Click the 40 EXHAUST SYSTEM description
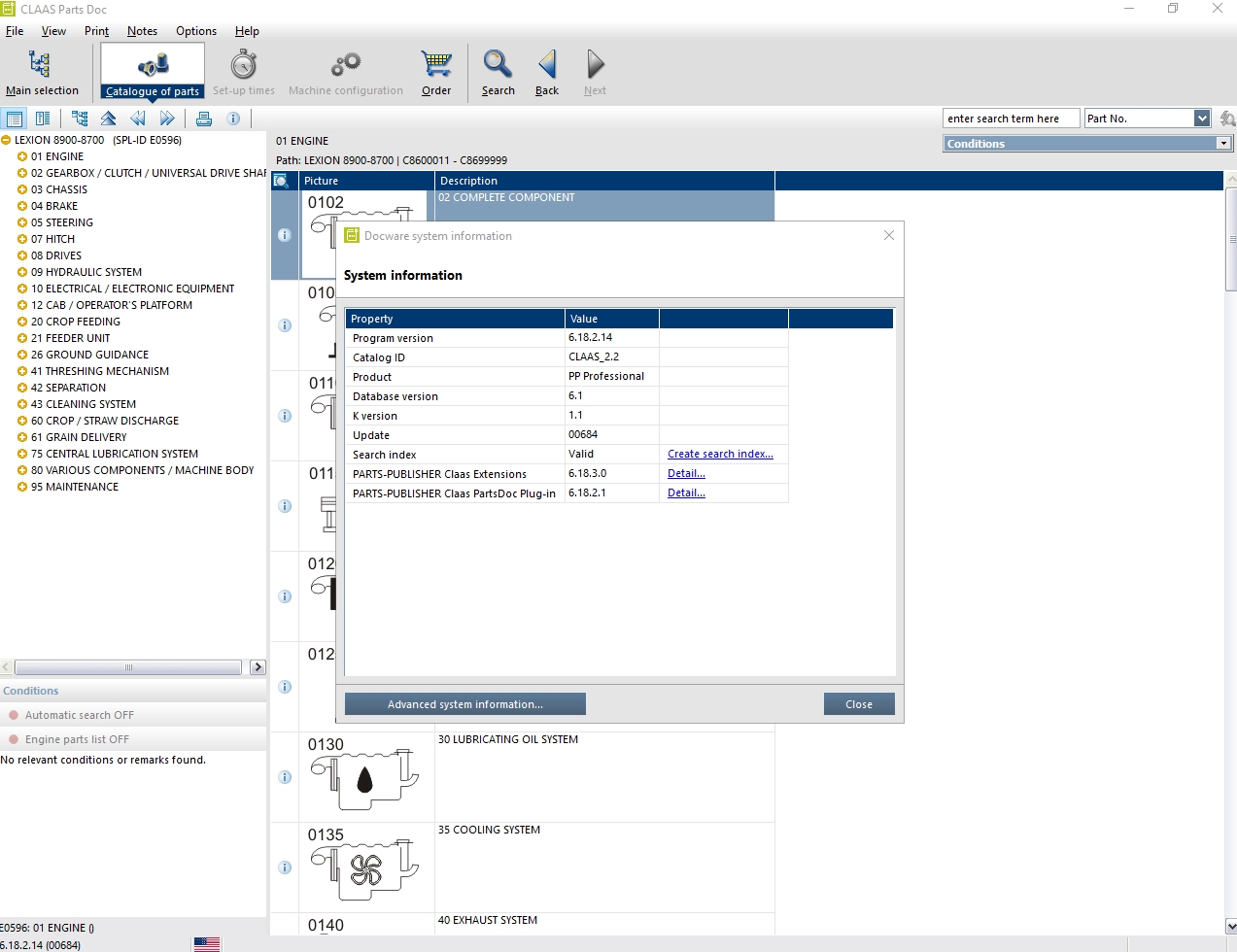 coord(488,920)
